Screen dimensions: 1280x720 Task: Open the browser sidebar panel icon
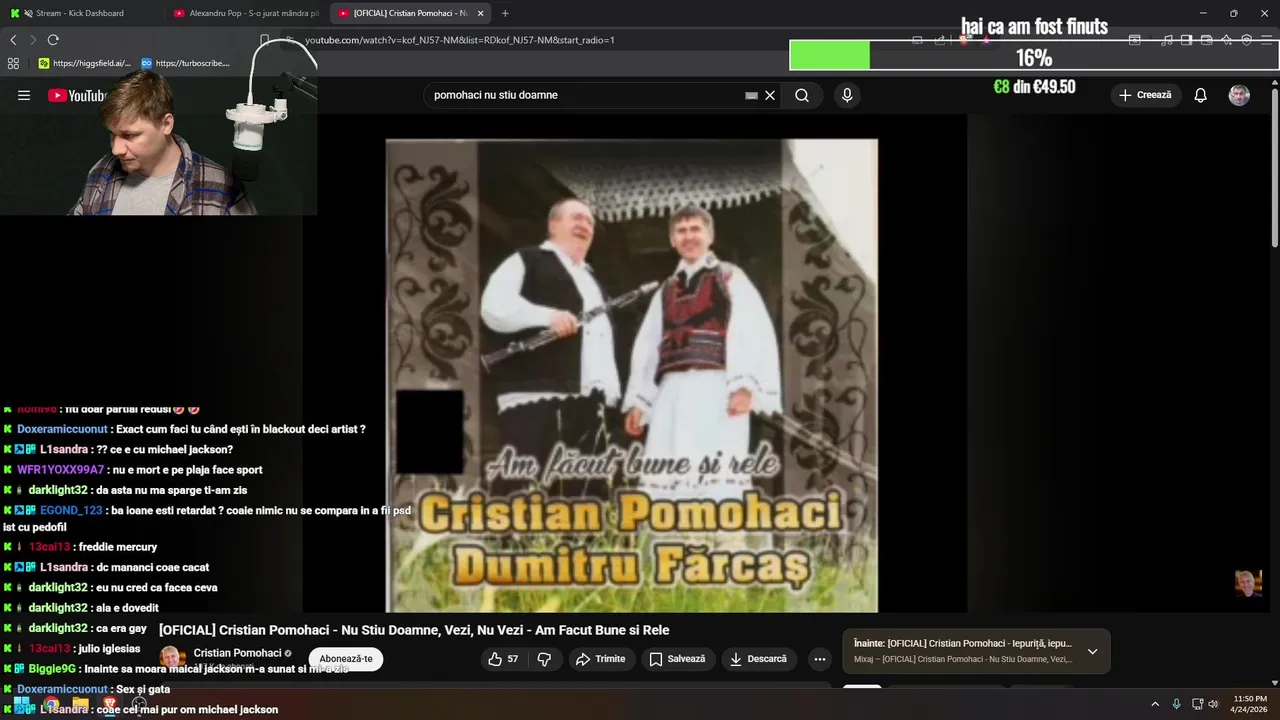coord(1186,40)
